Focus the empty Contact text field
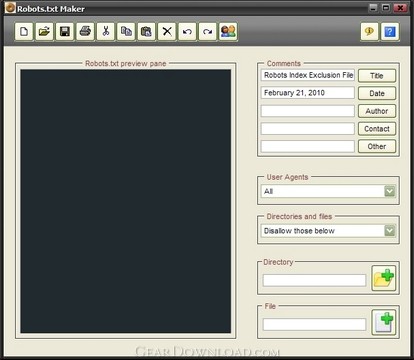414x360 pixels. 308,129
